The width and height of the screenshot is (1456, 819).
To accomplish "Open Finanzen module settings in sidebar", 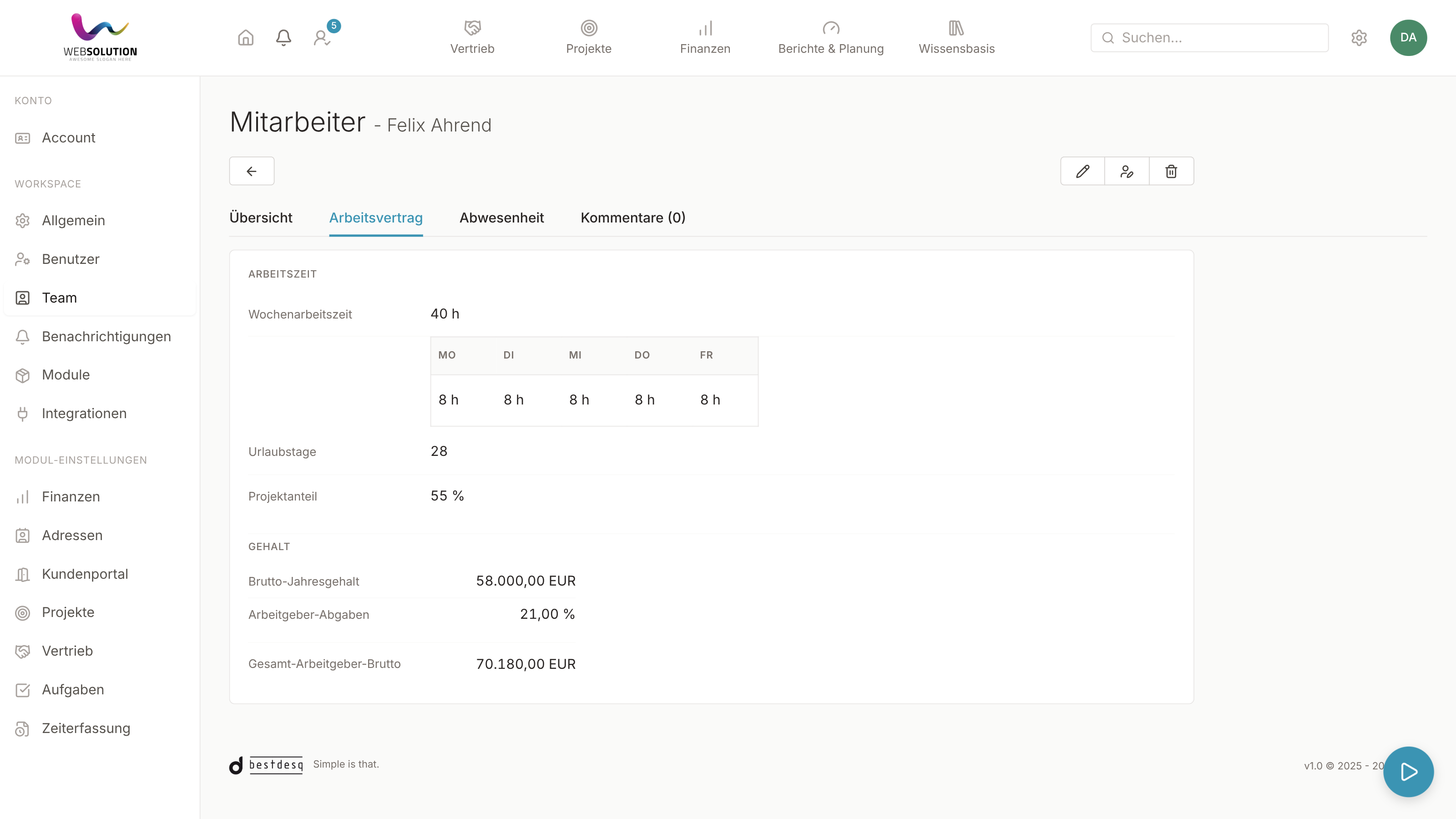I will point(100,497).
